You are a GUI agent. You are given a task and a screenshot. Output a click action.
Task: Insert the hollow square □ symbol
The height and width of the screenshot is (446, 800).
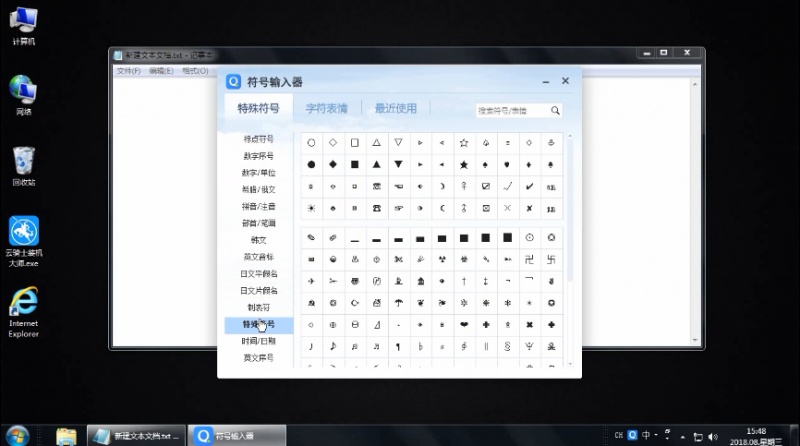pos(355,143)
